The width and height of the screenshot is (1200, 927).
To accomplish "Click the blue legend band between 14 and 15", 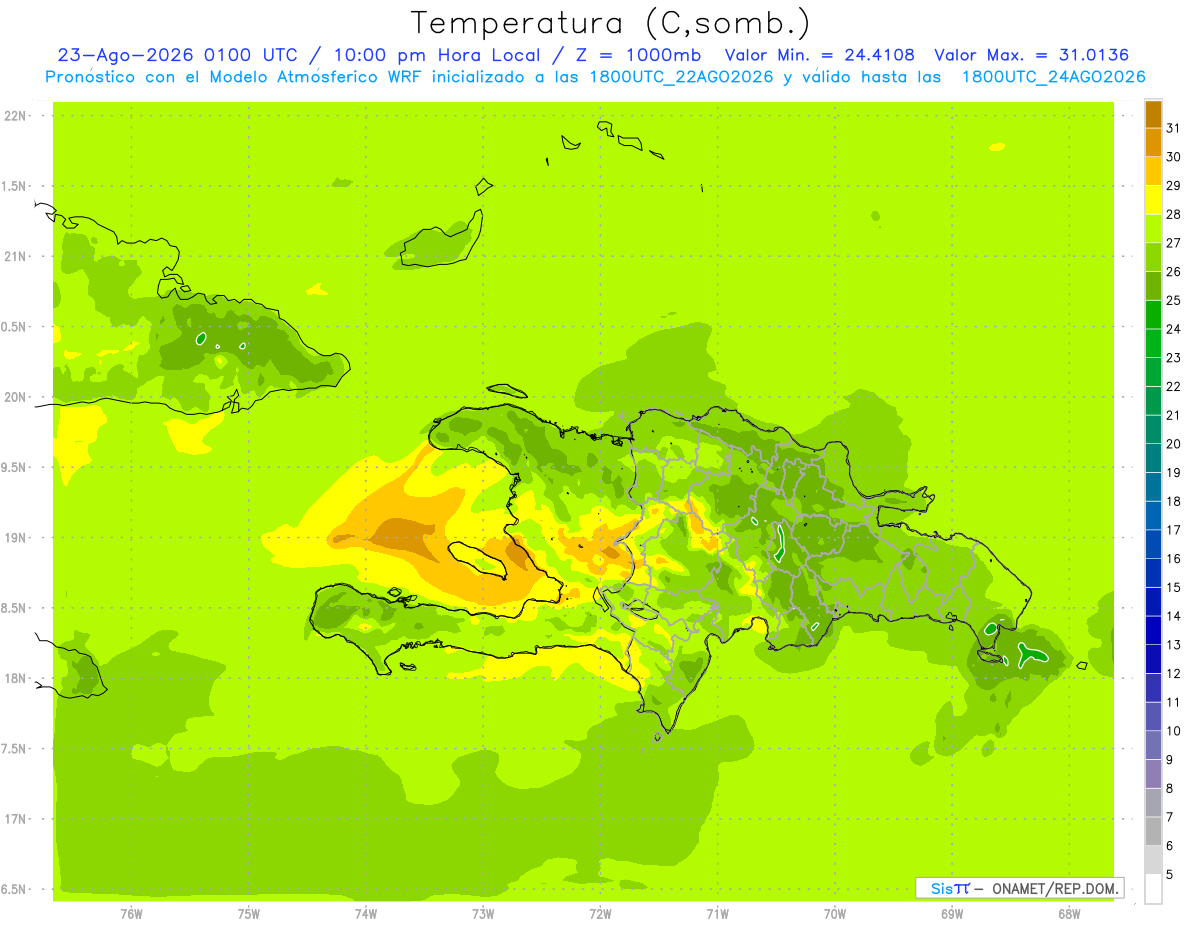I will pos(1153,602).
